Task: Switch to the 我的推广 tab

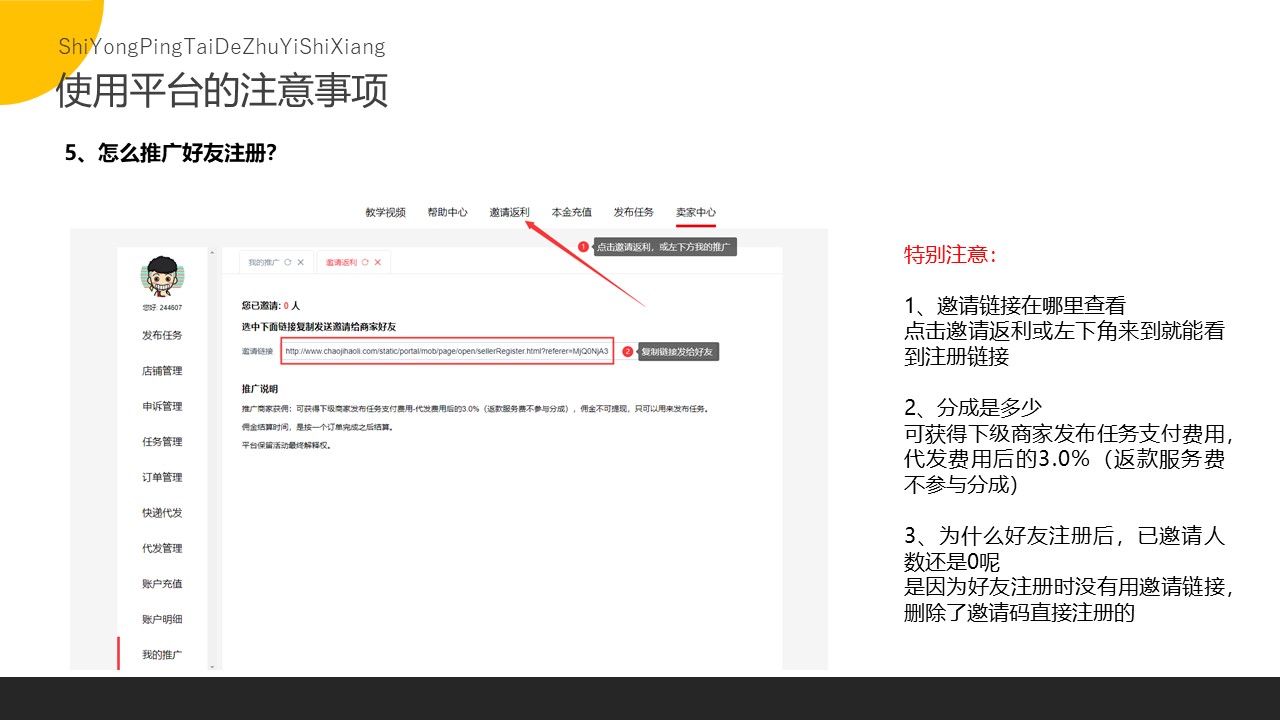Action: [x=263, y=262]
